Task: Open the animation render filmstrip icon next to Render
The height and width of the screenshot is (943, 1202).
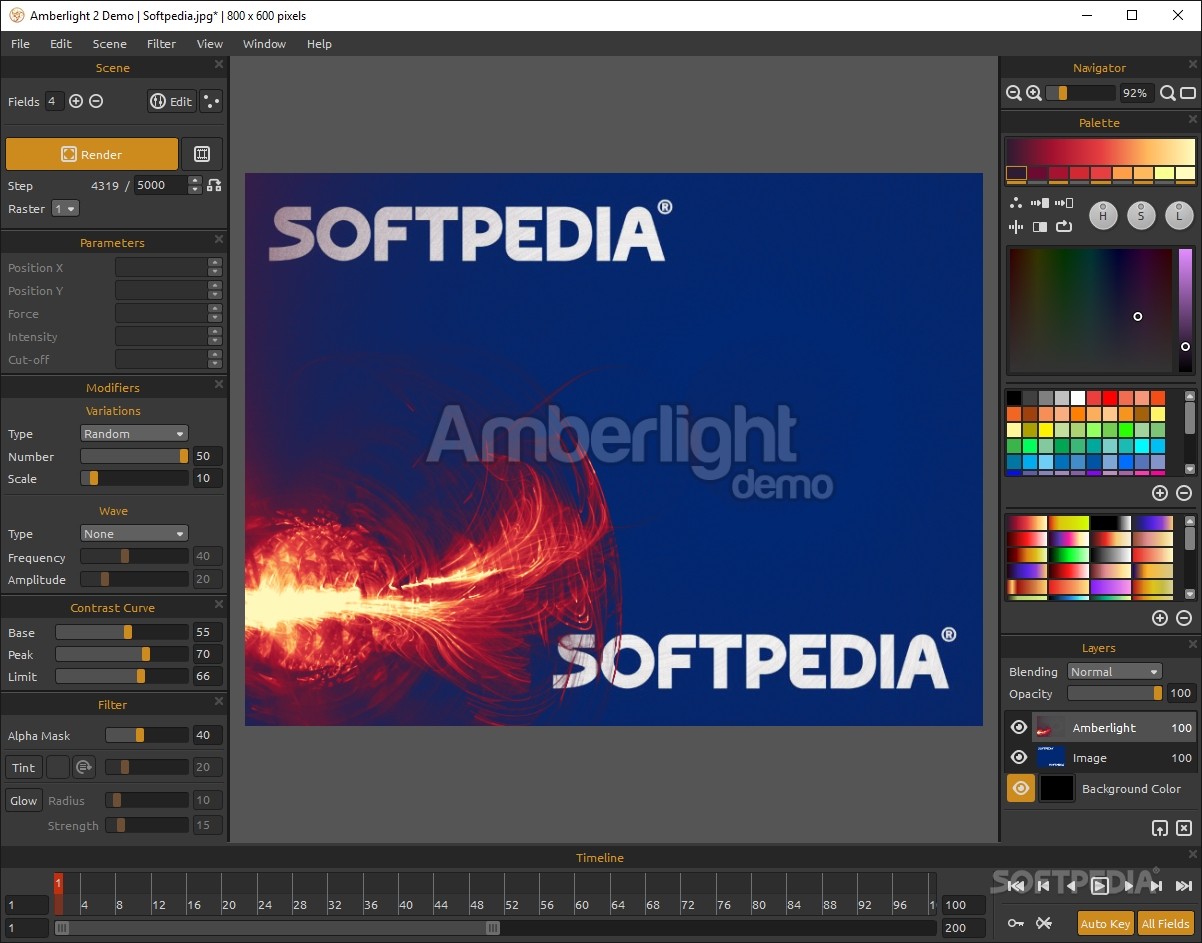Action: (202, 154)
